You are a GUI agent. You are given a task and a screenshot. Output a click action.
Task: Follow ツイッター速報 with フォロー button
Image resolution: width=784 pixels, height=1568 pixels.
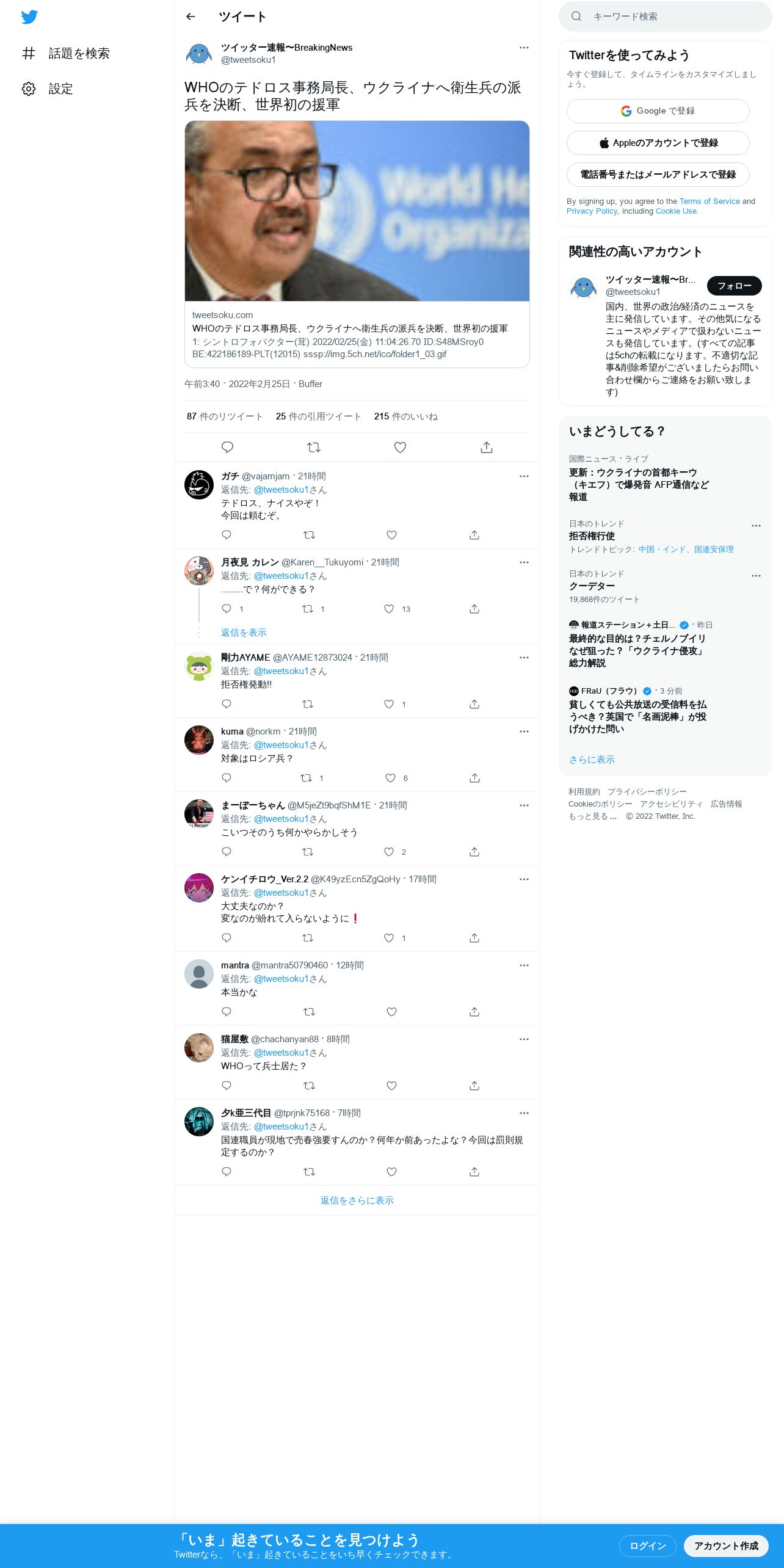click(x=734, y=285)
